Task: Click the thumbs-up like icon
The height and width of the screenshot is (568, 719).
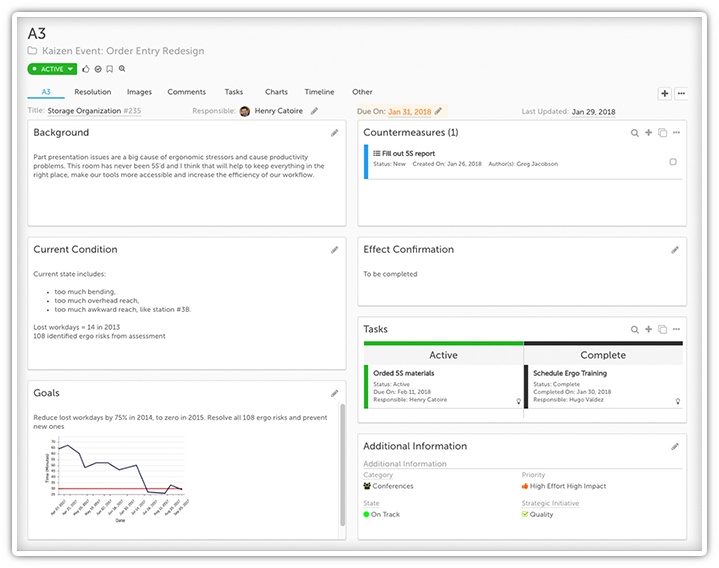Action: click(86, 69)
